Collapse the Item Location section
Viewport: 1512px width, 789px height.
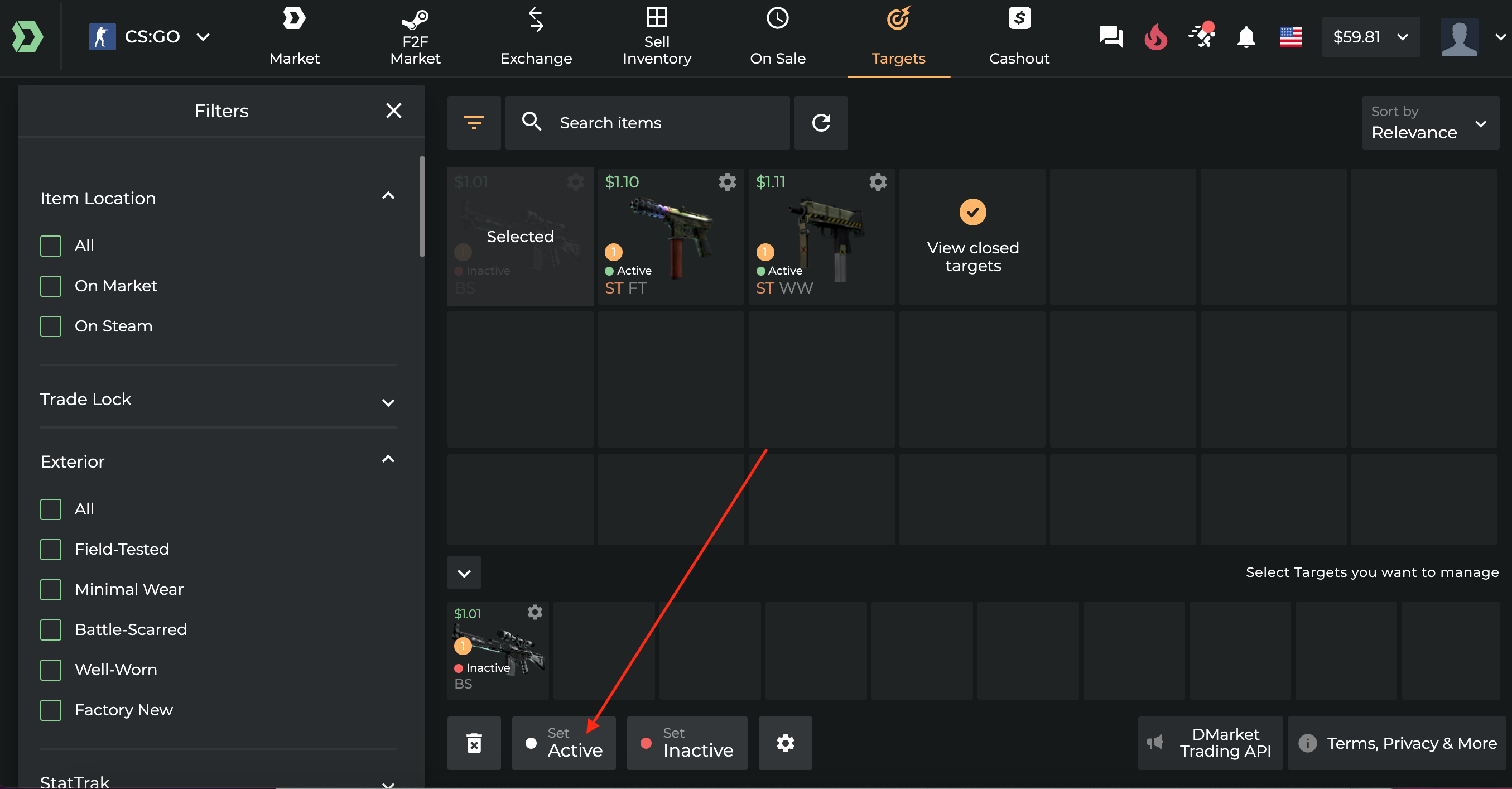point(388,195)
